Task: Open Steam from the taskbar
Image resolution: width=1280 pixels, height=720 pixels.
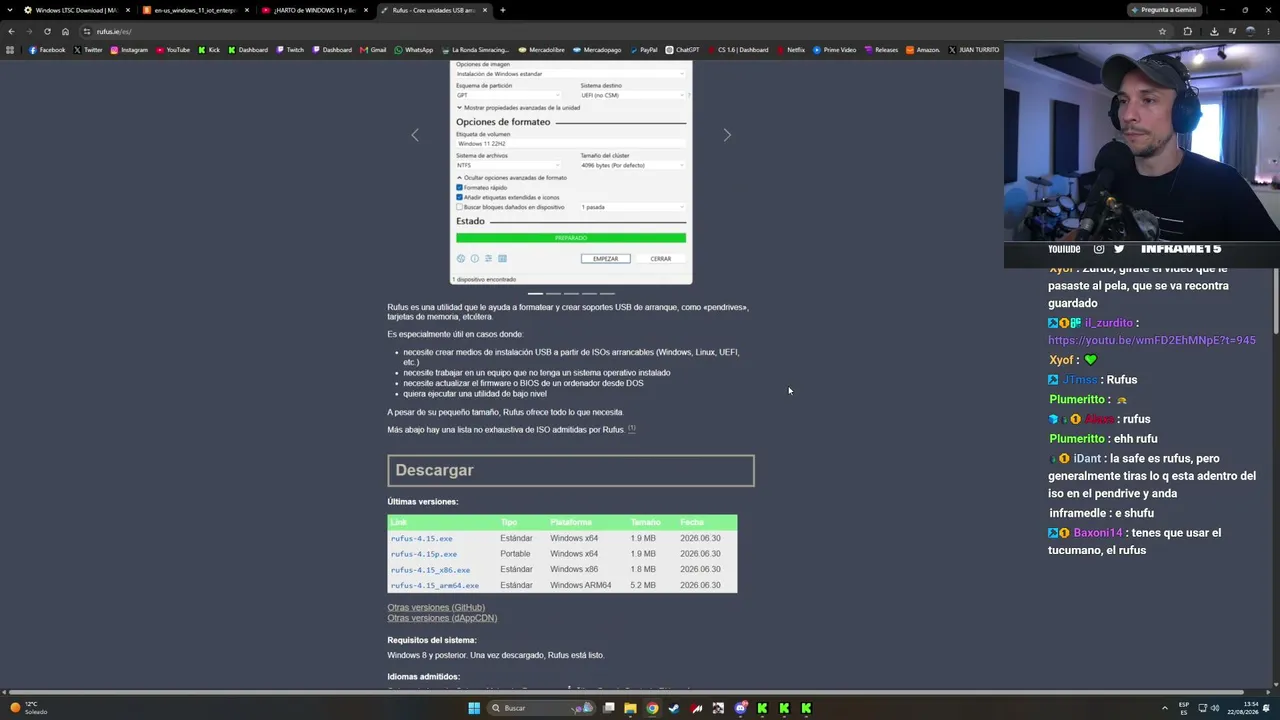Action: (x=674, y=708)
